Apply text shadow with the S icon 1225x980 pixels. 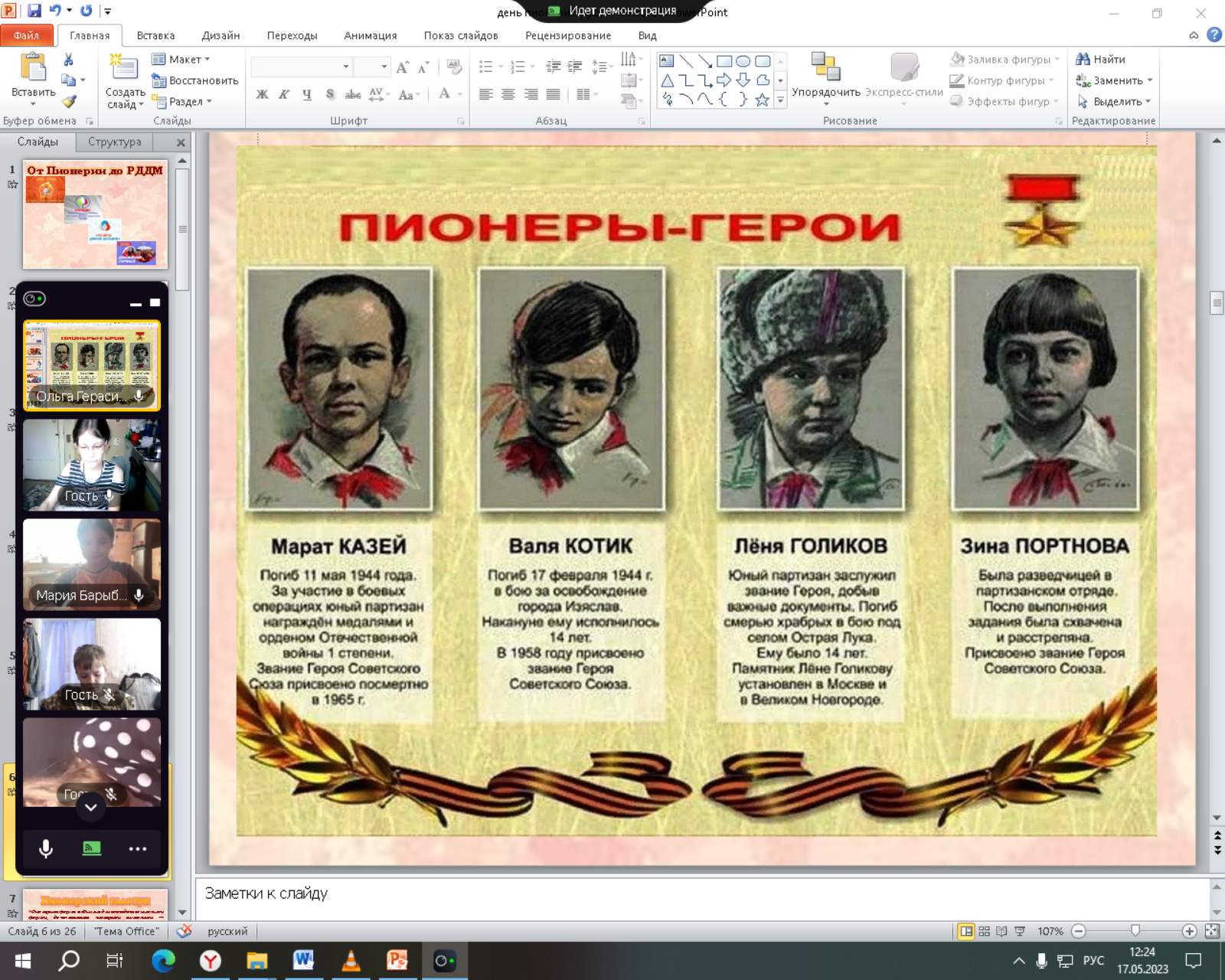(x=330, y=94)
